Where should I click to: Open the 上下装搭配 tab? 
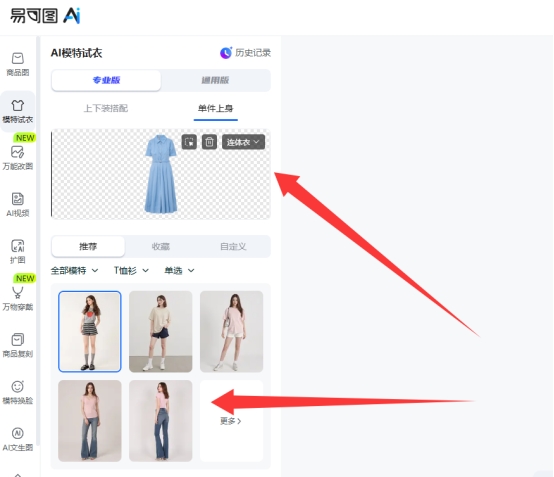[106, 108]
